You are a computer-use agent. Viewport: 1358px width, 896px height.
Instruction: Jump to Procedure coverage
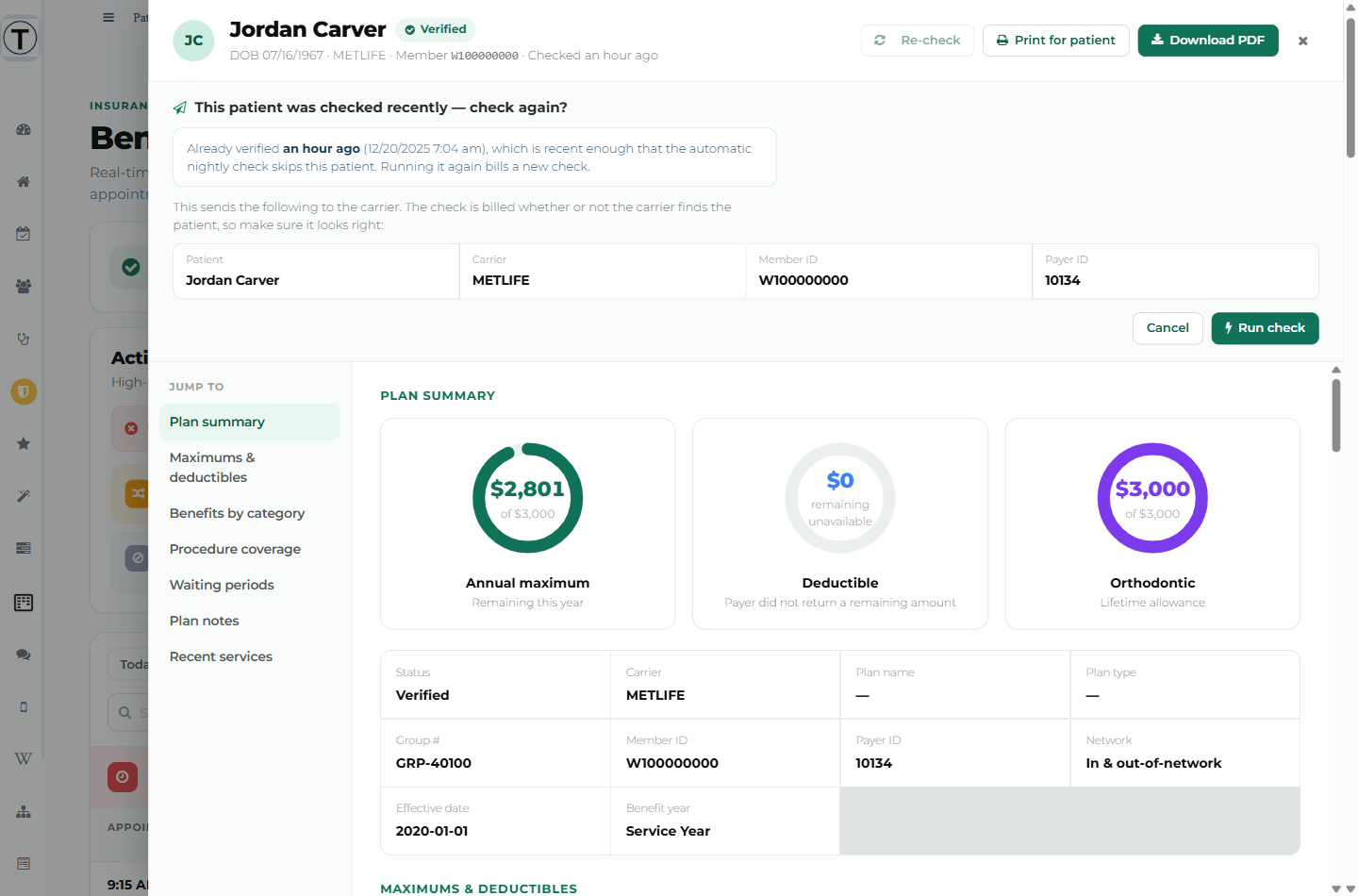tap(250, 549)
